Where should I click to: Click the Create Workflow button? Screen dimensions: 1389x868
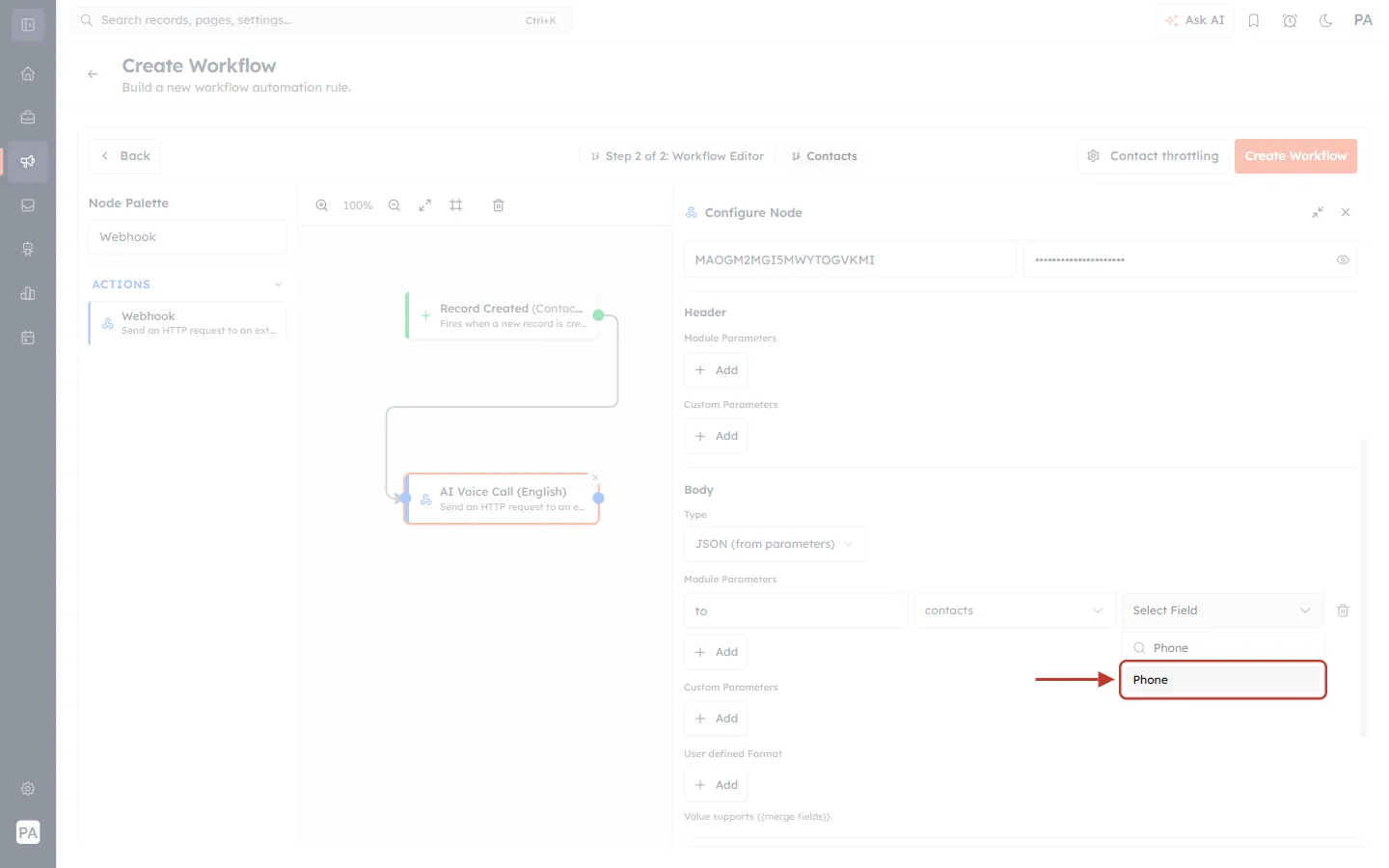tap(1295, 156)
